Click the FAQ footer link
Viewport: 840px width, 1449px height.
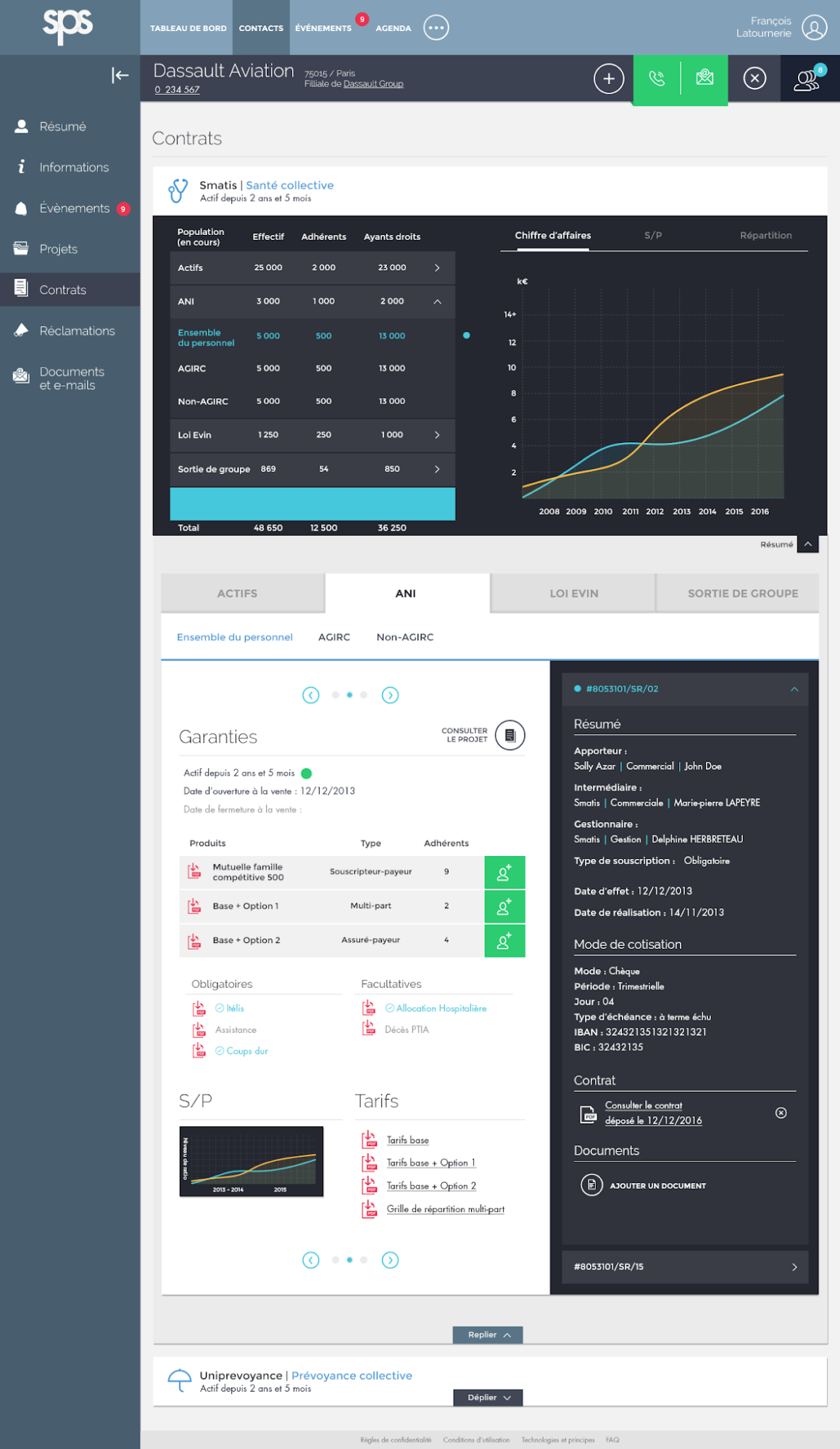point(612,1440)
